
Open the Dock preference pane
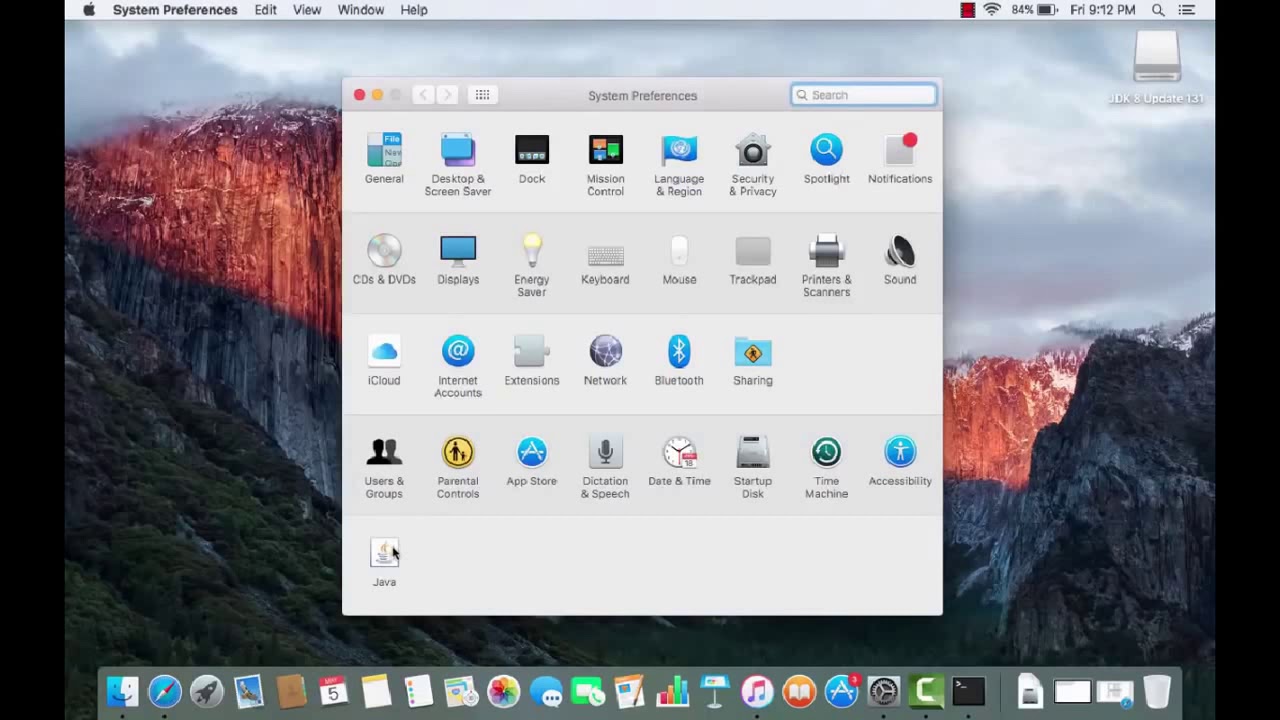click(x=532, y=158)
